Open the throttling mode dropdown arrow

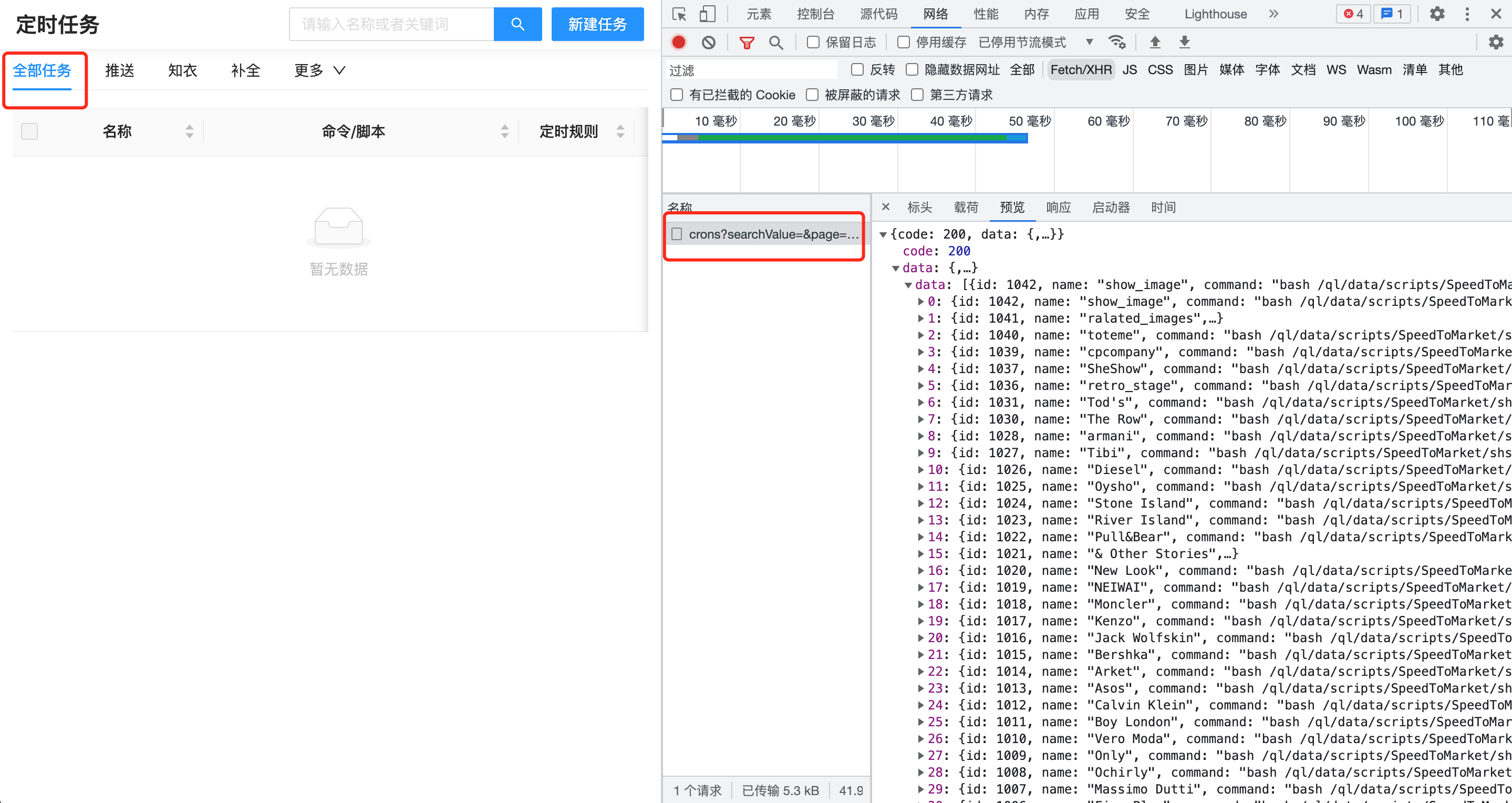(x=1090, y=42)
